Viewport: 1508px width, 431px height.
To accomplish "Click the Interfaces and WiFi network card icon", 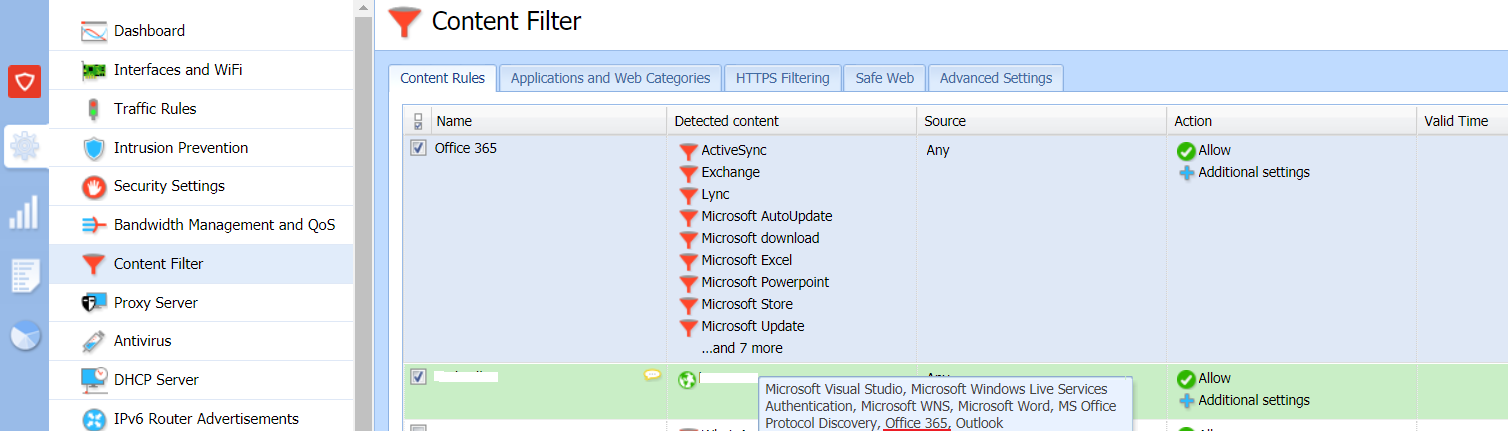I will tap(93, 70).
